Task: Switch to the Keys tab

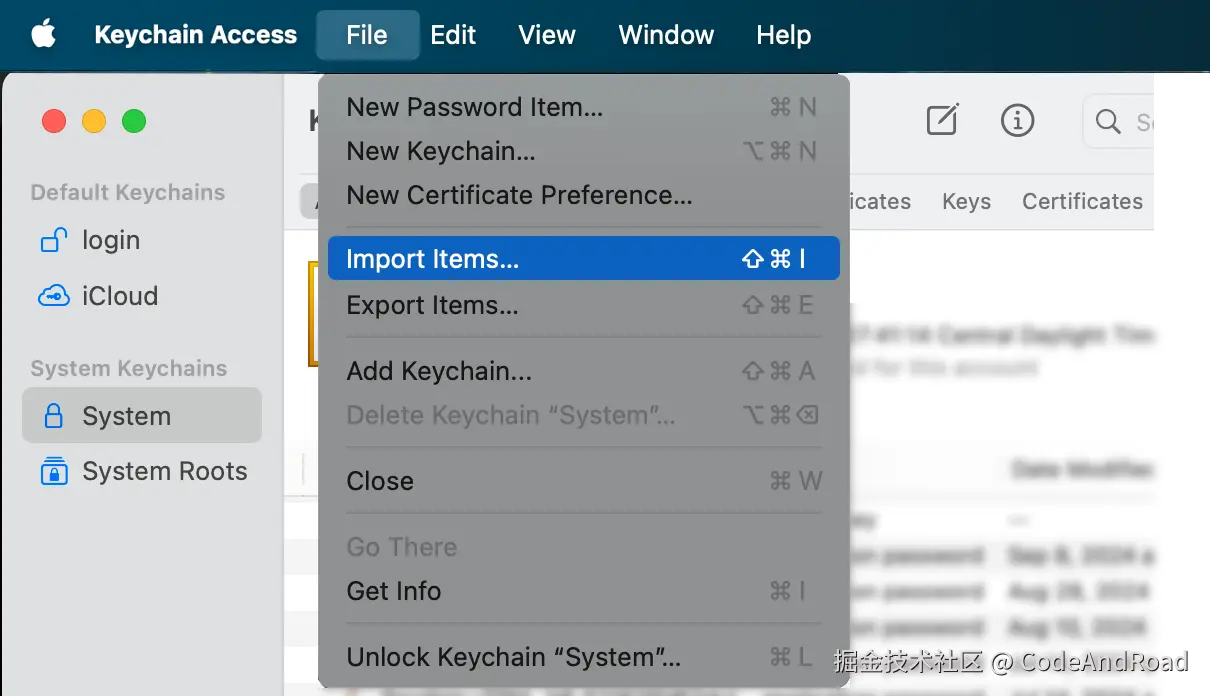Action: click(966, 201)
